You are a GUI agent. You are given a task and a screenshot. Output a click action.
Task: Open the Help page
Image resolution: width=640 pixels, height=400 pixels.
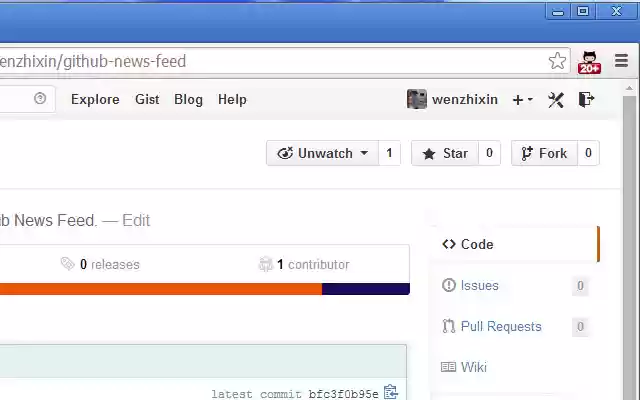(232, 100)
